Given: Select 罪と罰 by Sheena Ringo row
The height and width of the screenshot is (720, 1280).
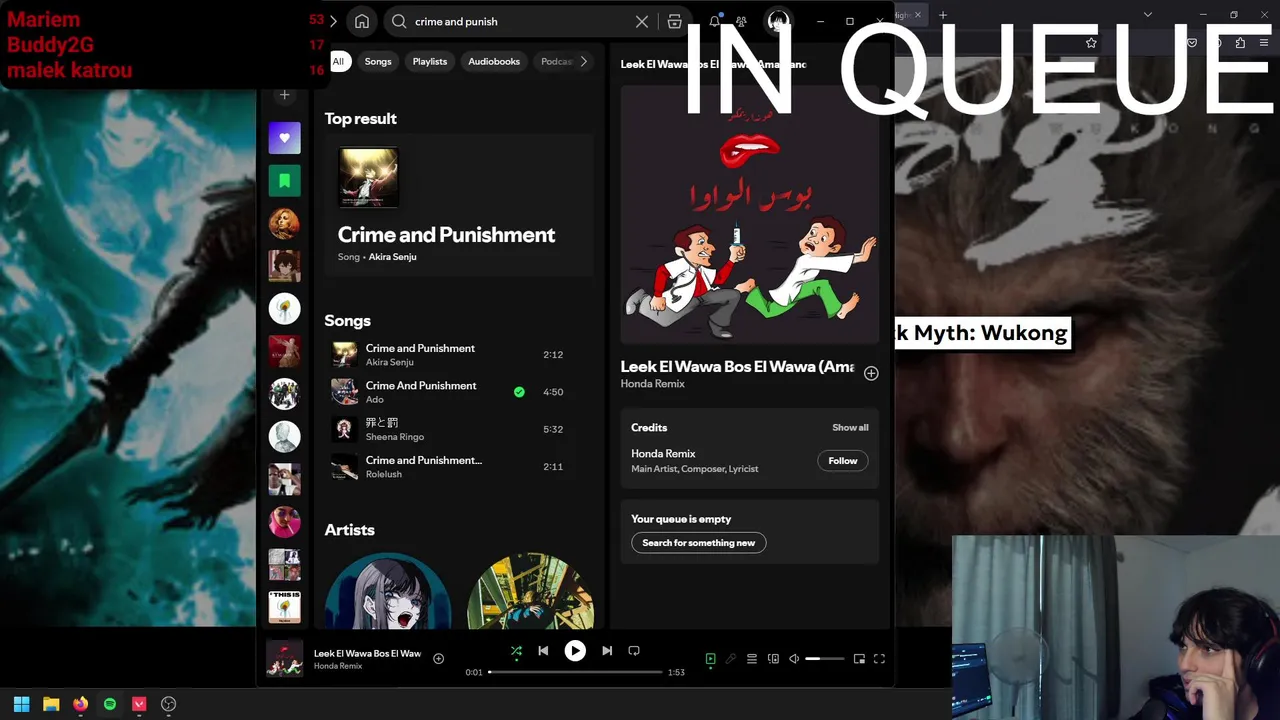Looking at the screenshot, I should tap(459, 430).
